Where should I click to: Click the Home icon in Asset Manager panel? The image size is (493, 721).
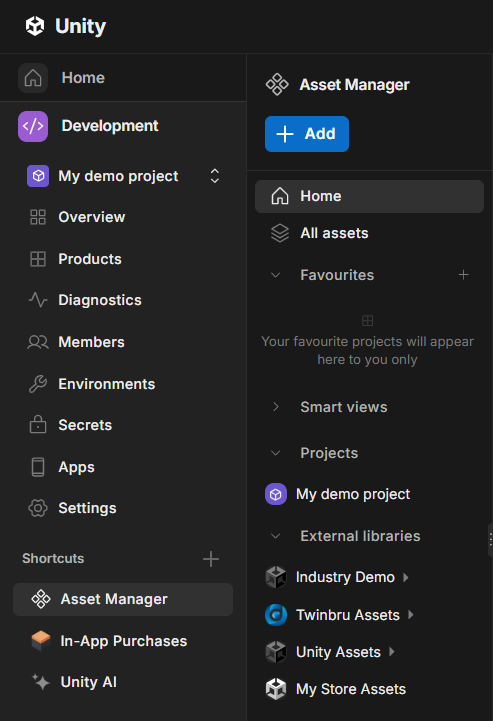coord(280,196)
